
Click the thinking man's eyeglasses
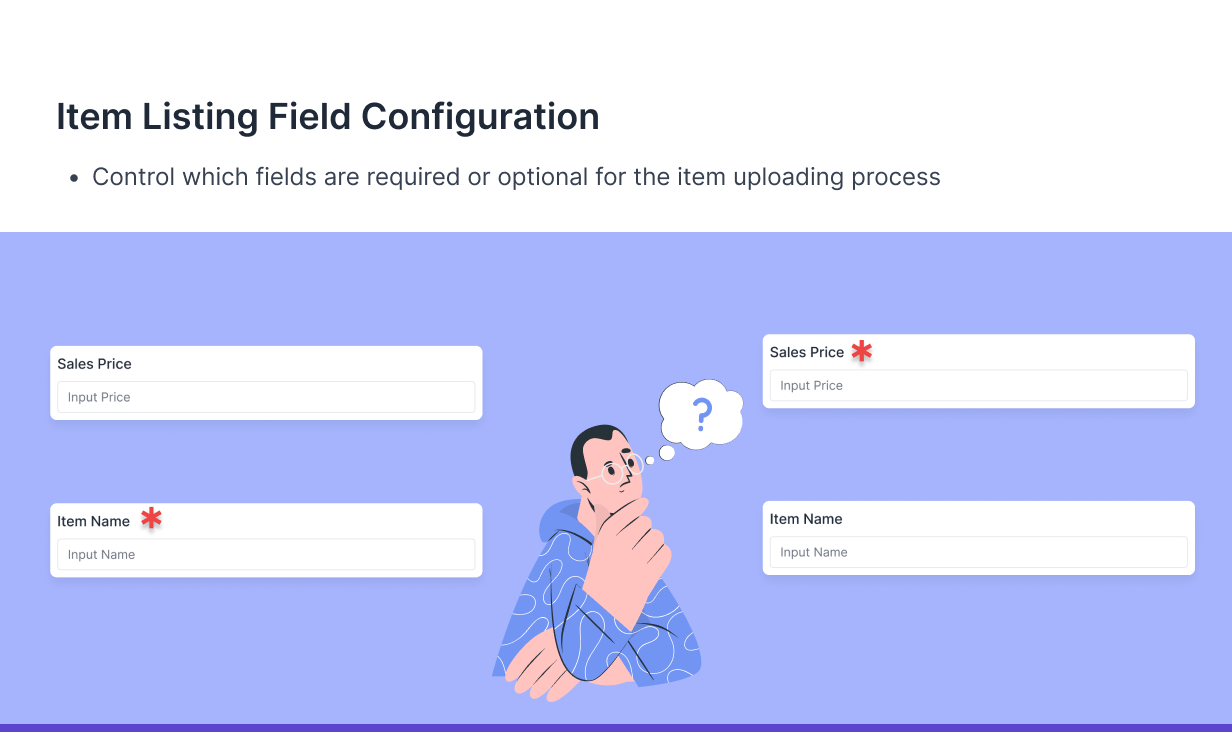[x=622, y=468]
